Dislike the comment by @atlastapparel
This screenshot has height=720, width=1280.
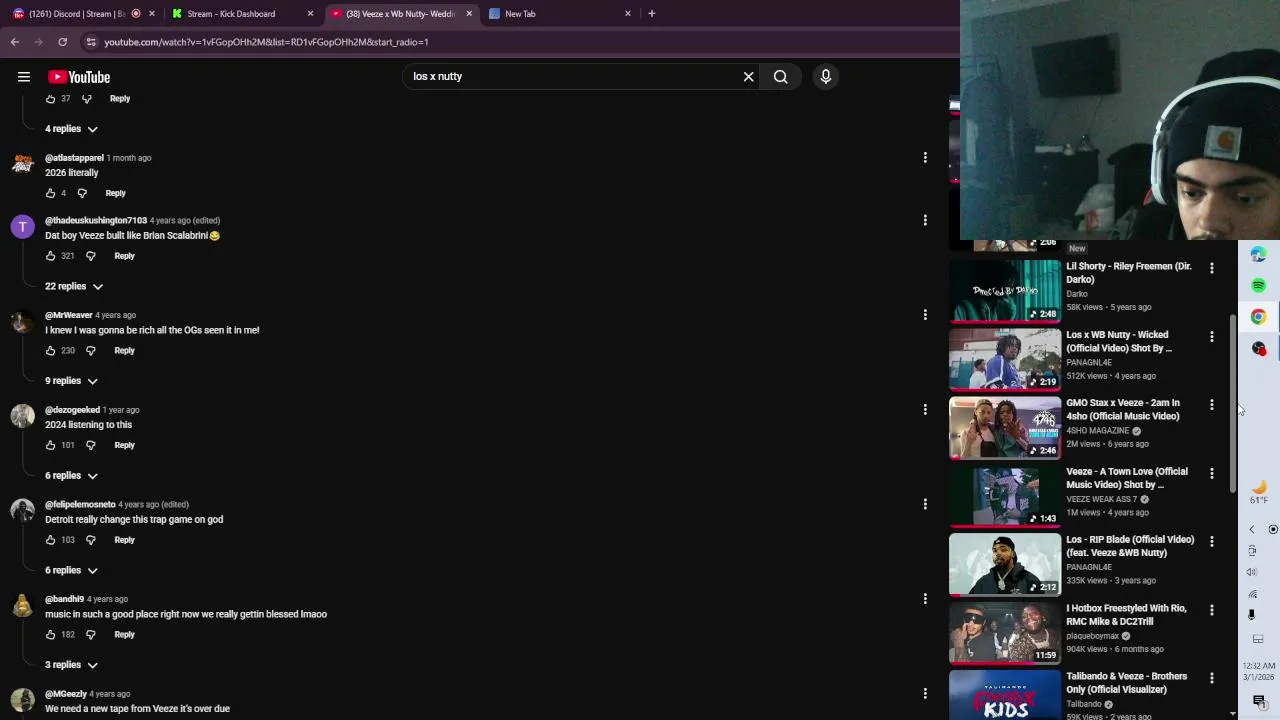point(82,193)
